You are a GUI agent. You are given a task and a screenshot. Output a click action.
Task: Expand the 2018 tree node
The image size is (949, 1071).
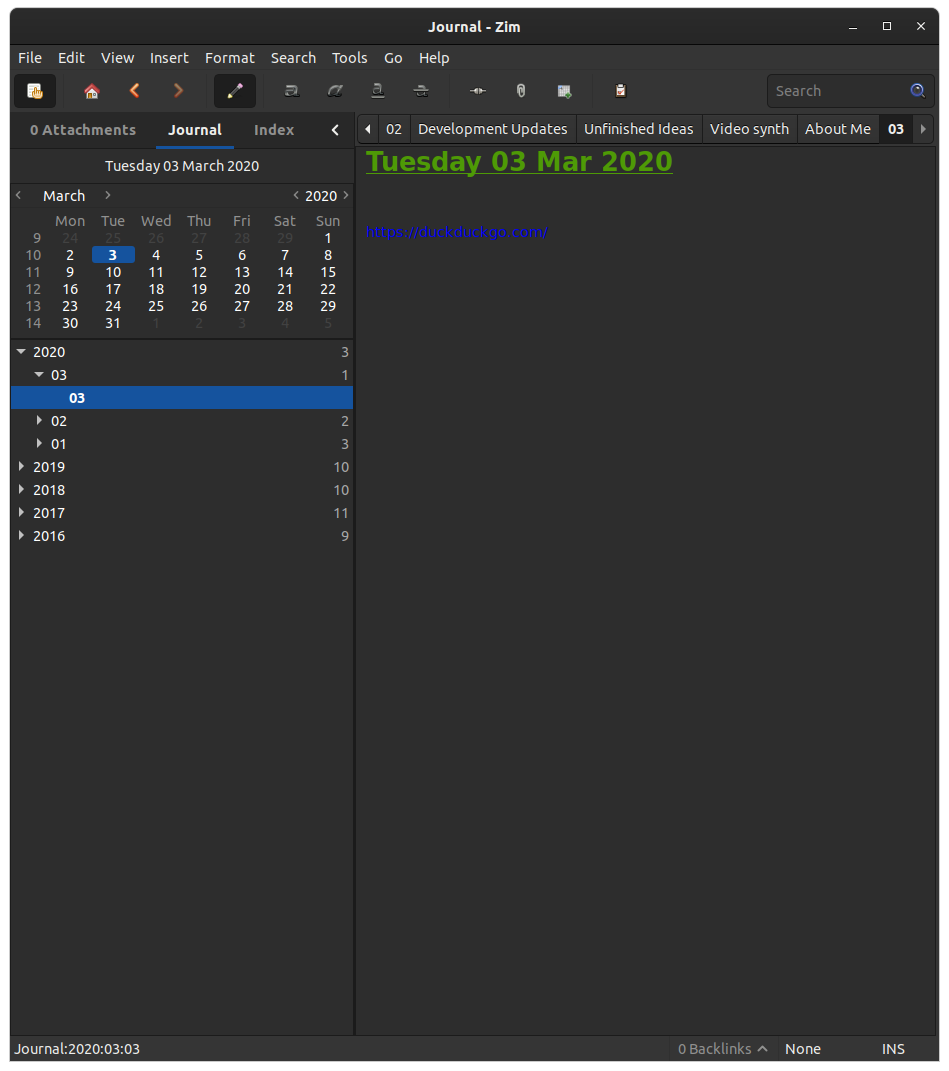coord(21,490)
